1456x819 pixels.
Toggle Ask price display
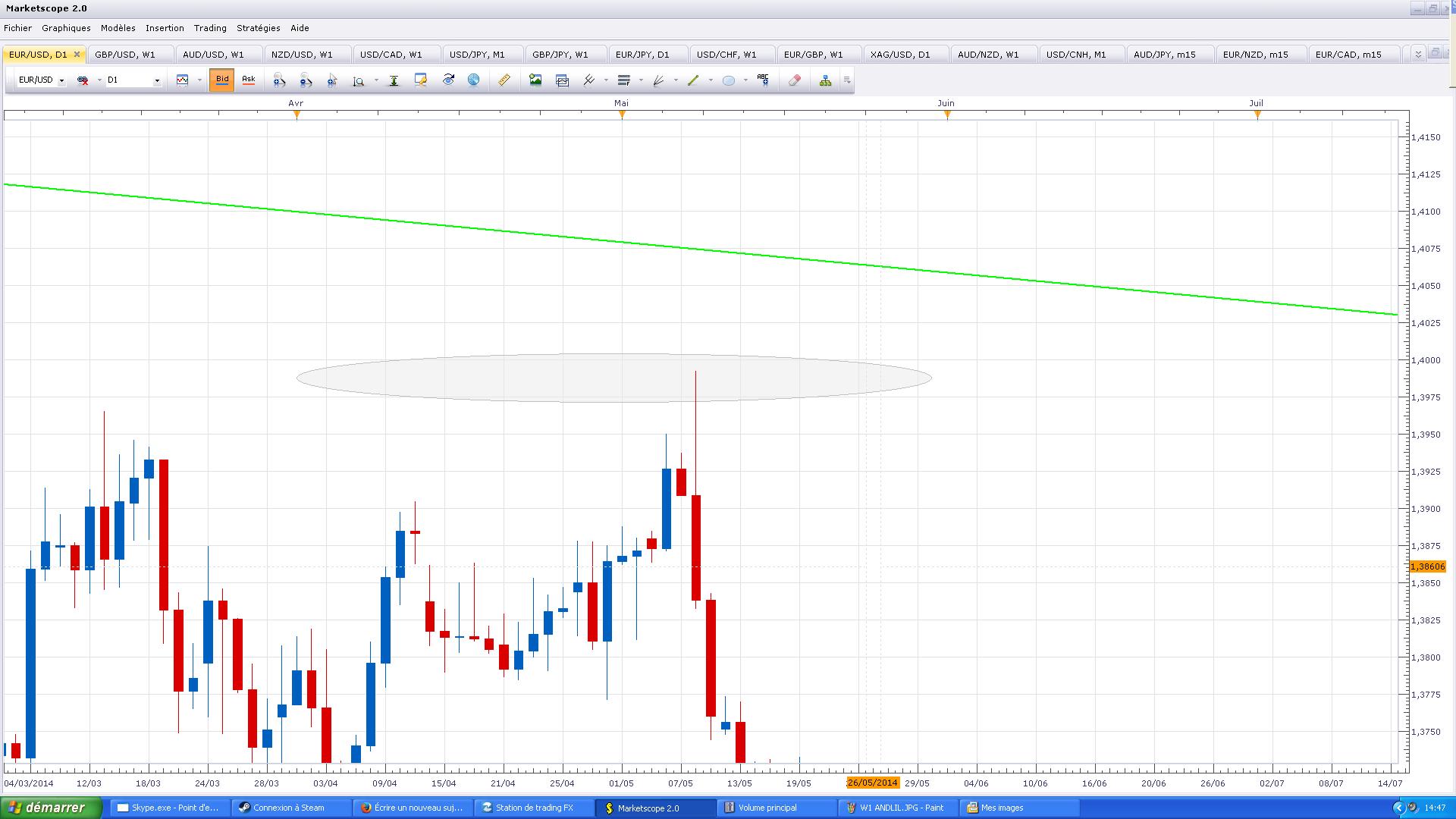[248, 80]
